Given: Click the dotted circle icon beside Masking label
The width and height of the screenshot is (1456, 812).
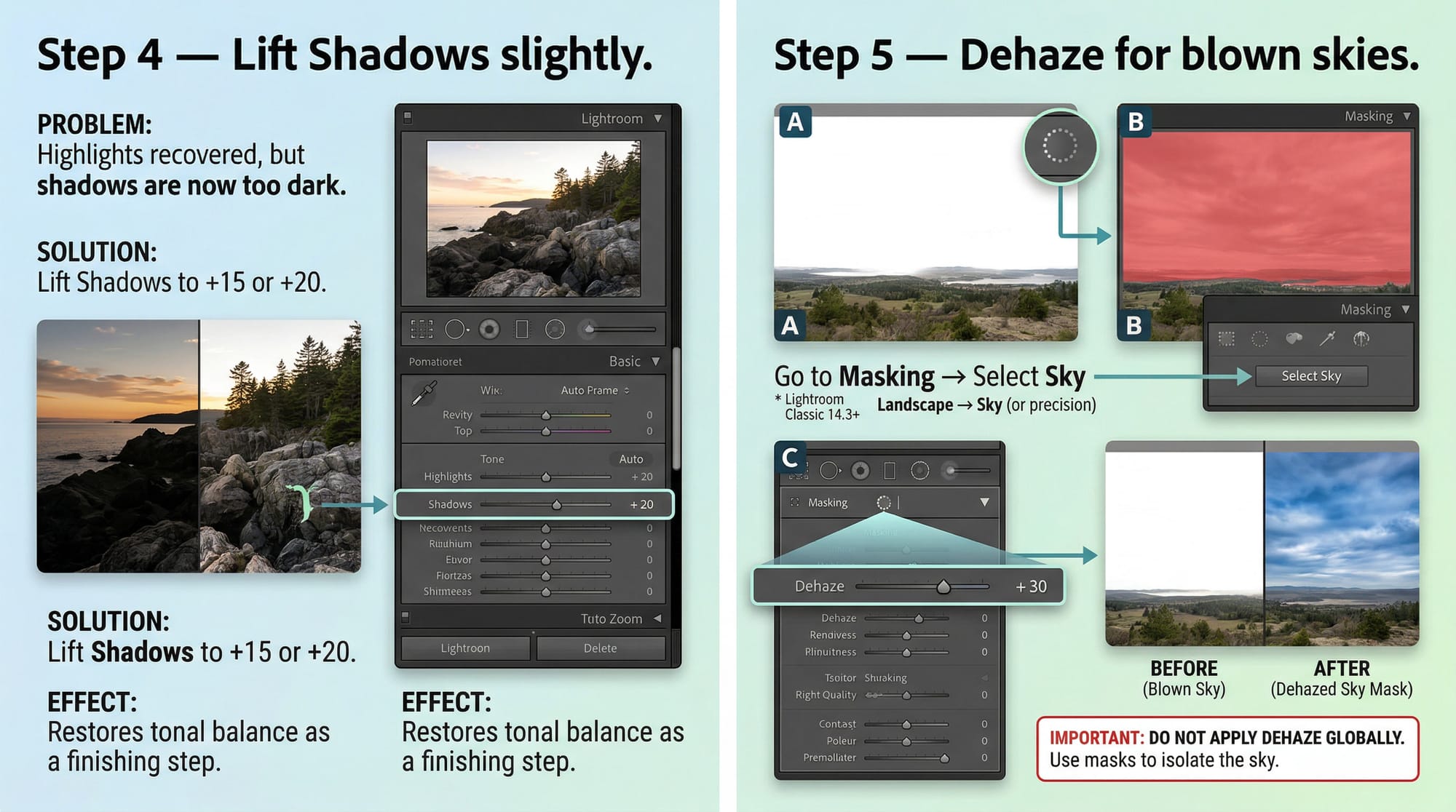Looking at the screenshot, I should point(883,503).
